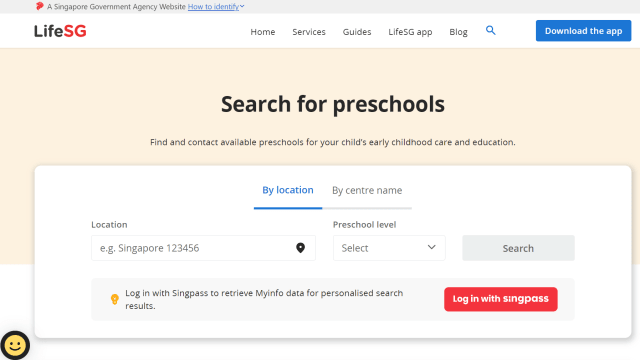Click the red Singapore lion crest icon
The width and height of the screenshot is (640, 360).
(40, 6)
